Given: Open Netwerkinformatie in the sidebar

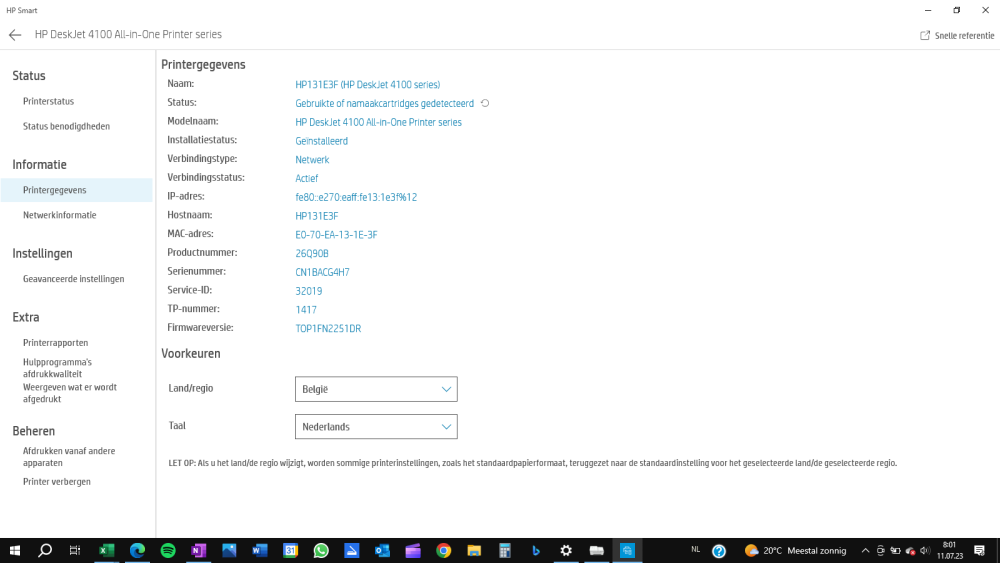Looking at the screenshot, I should point(59,215).
